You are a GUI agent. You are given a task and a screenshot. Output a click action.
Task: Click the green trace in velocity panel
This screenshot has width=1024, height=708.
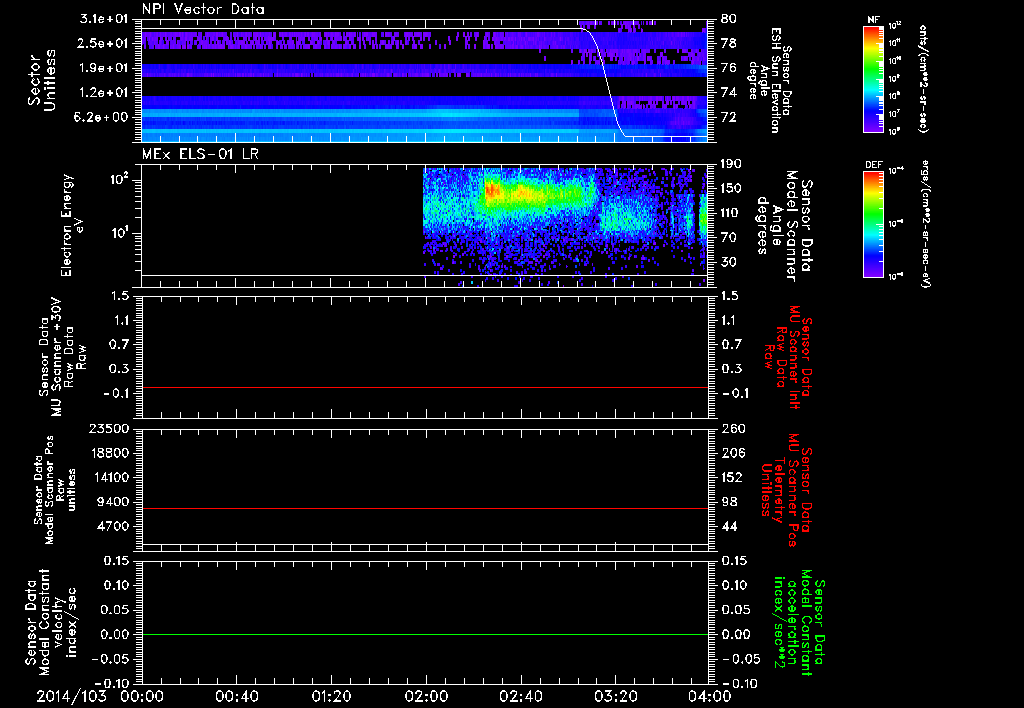(424, 634)
